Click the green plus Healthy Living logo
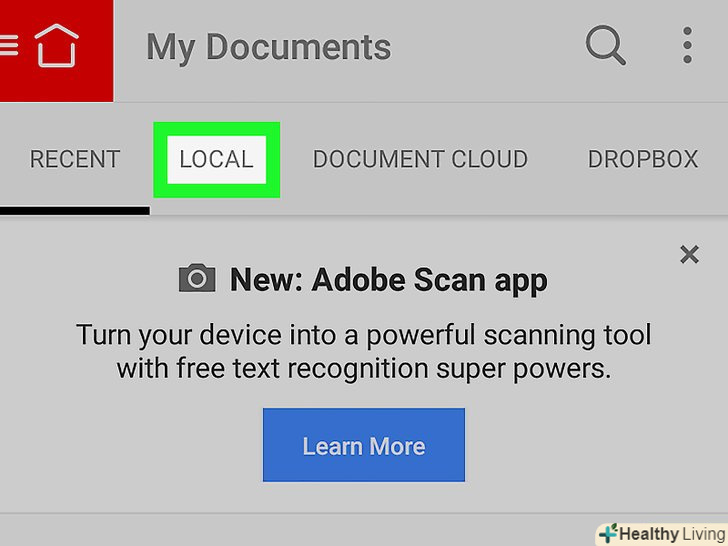 click(x=608, y=533)
